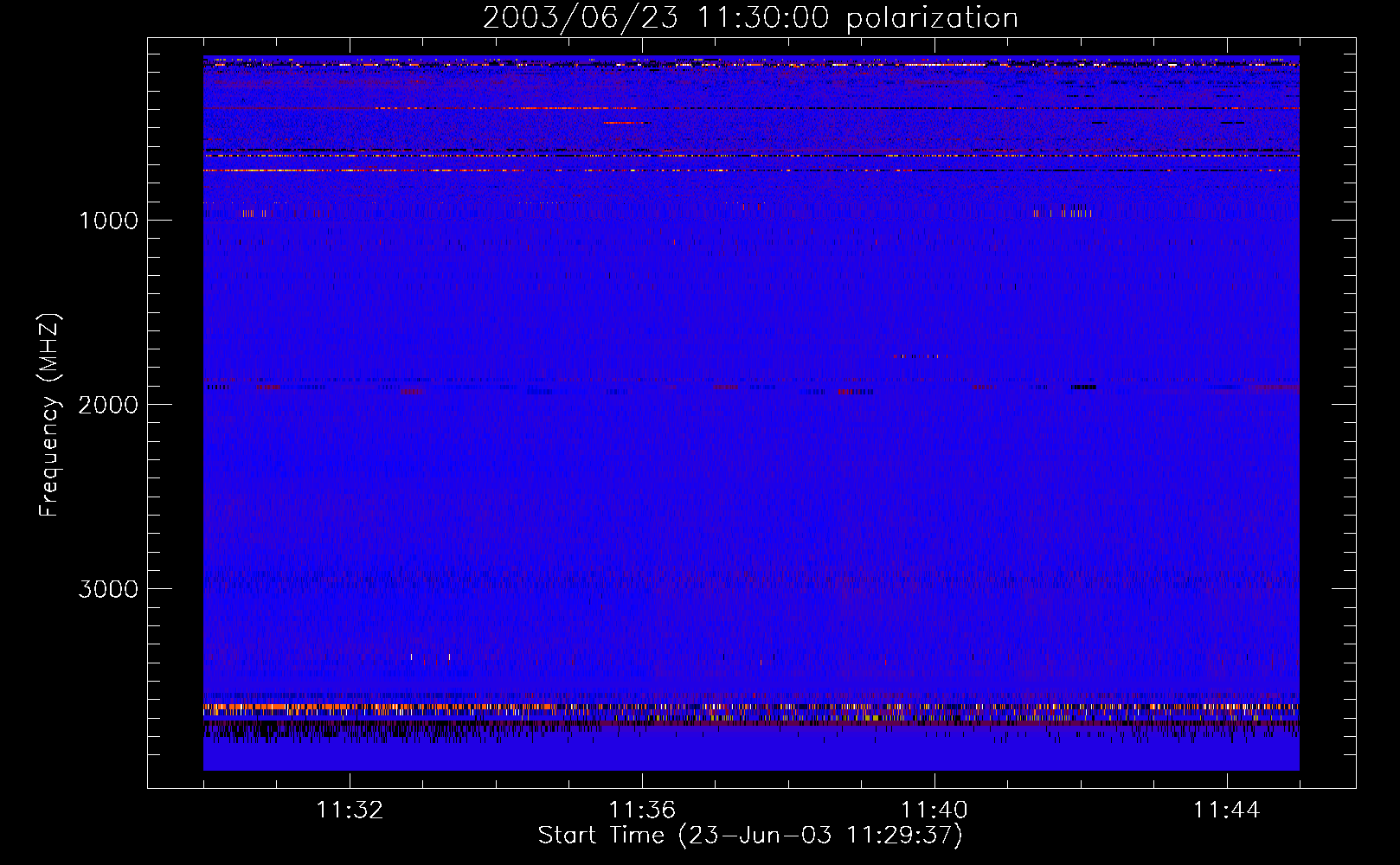The image size is (1400, 865).
Task: Click the 11:36 time tick label
Action: 642,811
